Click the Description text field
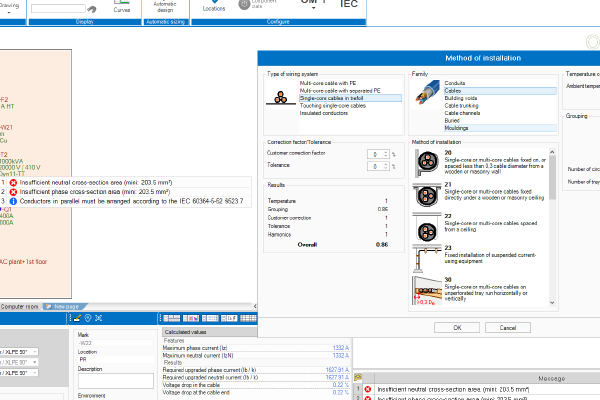600x400 pixels. point(115,380)
